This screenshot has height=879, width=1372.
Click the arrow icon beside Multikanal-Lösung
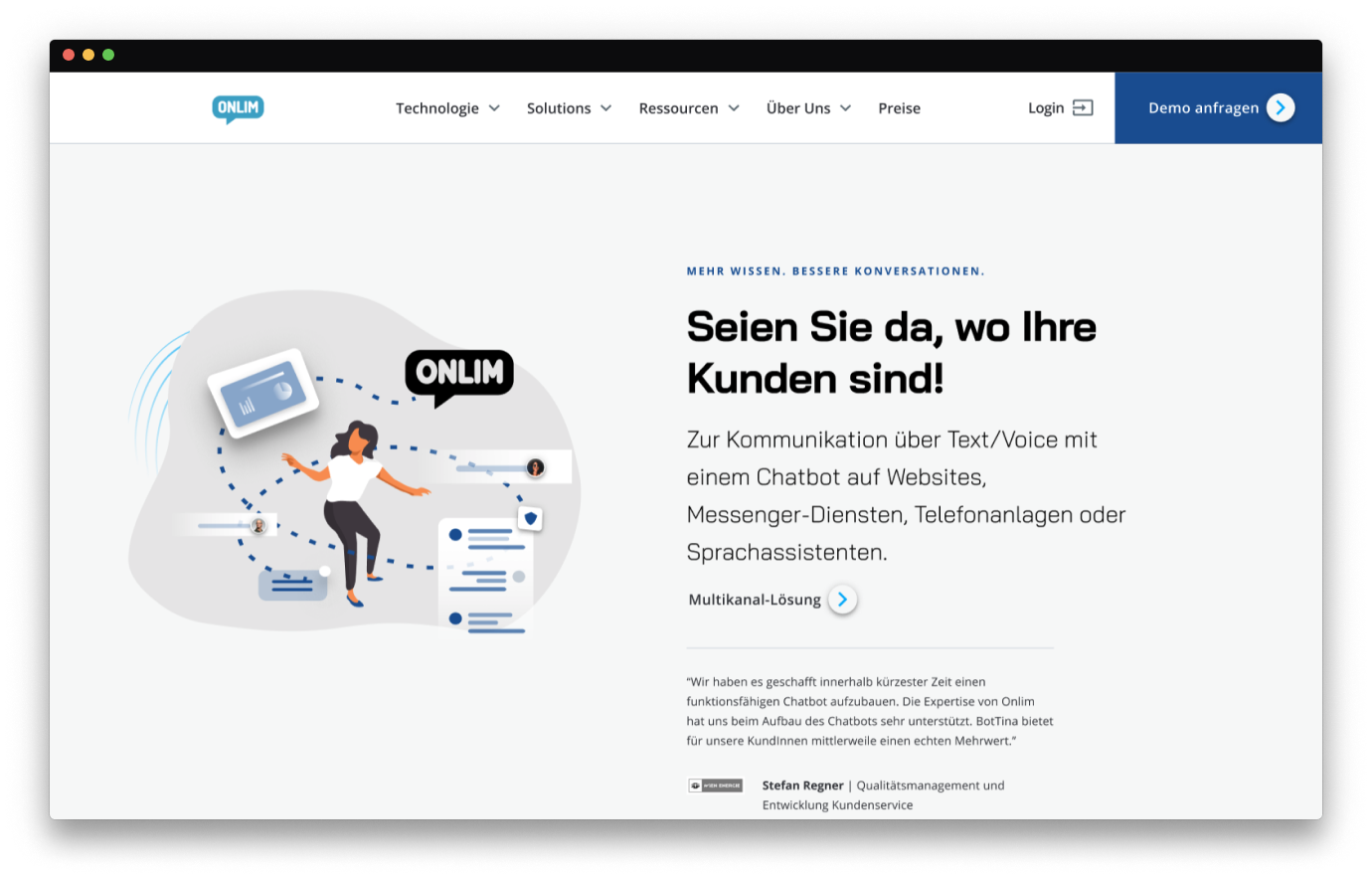coord(842,600)
